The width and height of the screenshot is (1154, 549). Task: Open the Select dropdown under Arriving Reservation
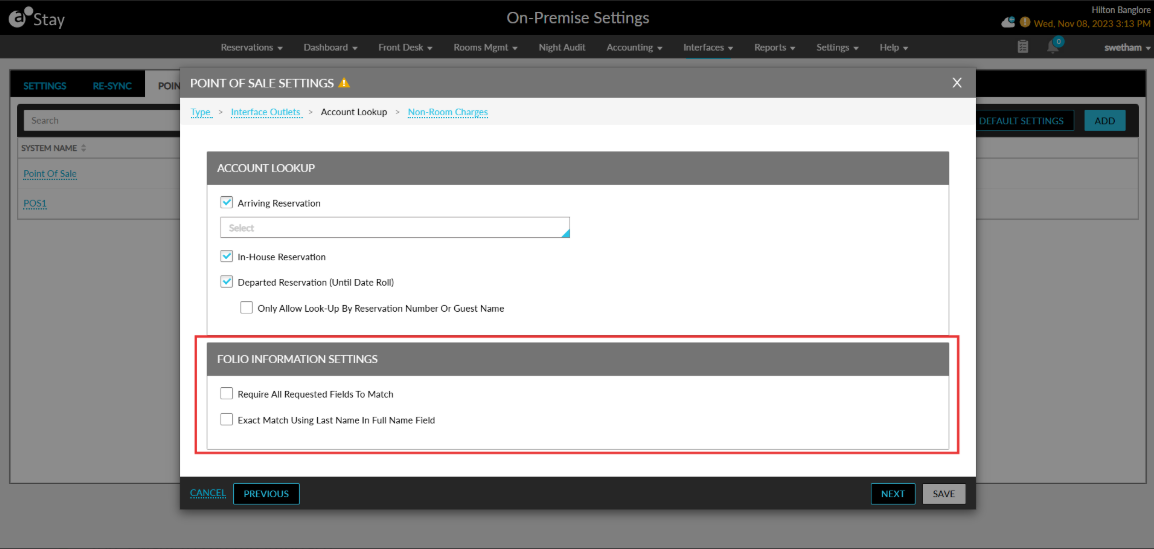(394, 227)
